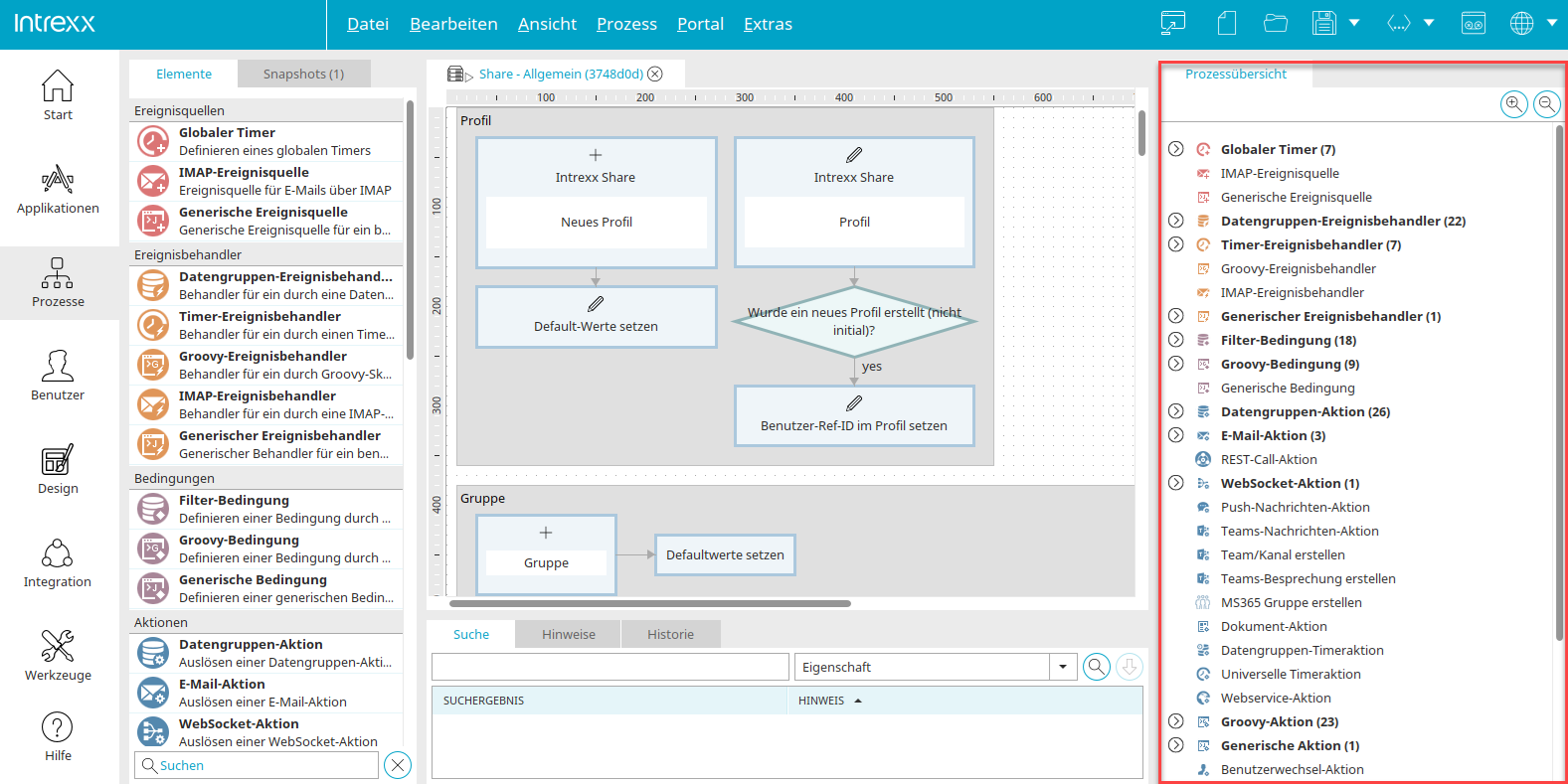Expand Filter-Bedingung (18) node

pos(1176,340)
